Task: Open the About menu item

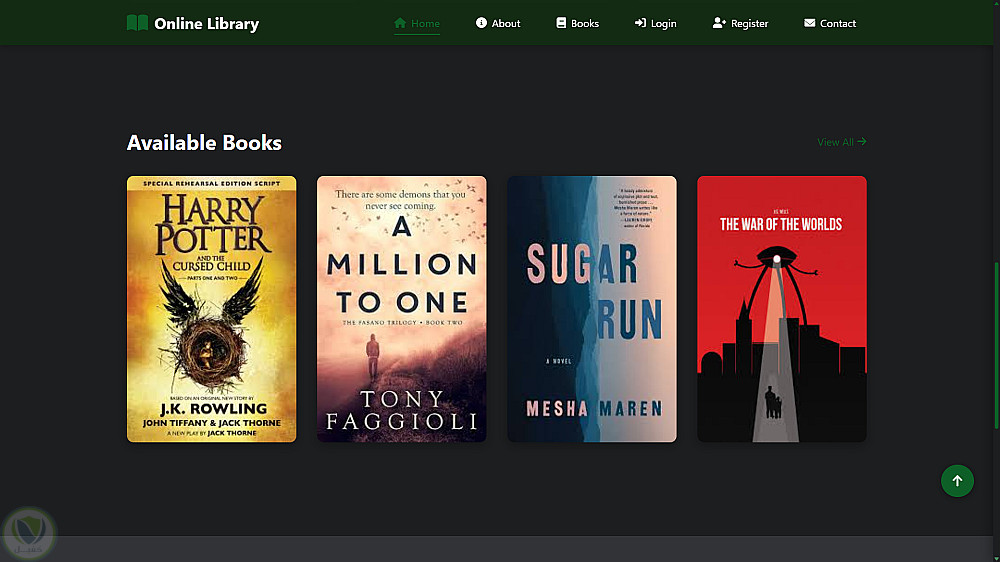Action: [x=498, y=24]
